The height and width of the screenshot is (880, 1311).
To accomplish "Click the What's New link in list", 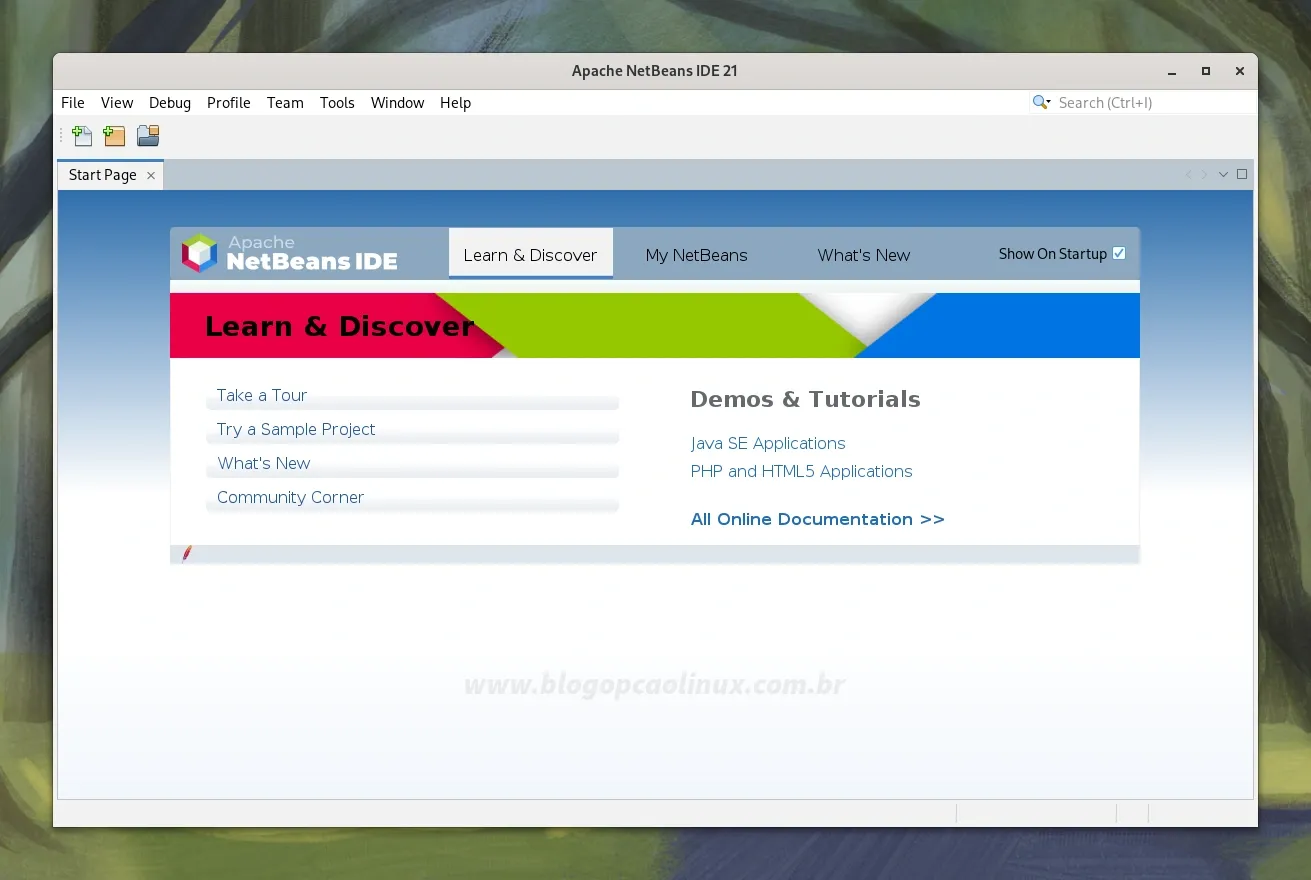I will [264, 463].
